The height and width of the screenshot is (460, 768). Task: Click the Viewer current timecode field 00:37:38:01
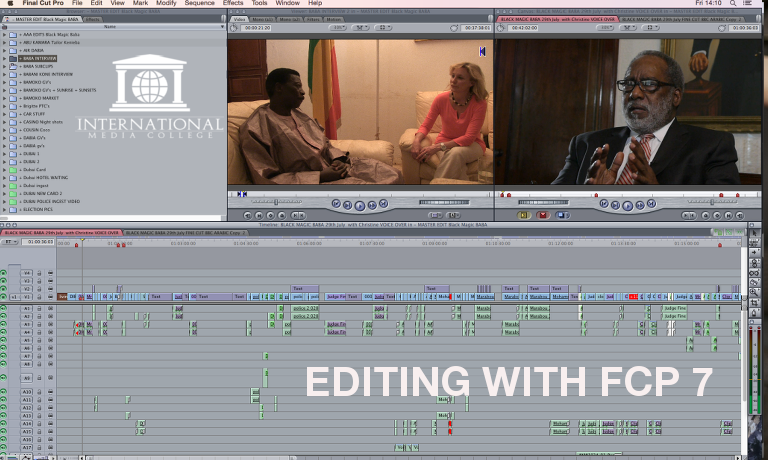(x=477, y=28)
